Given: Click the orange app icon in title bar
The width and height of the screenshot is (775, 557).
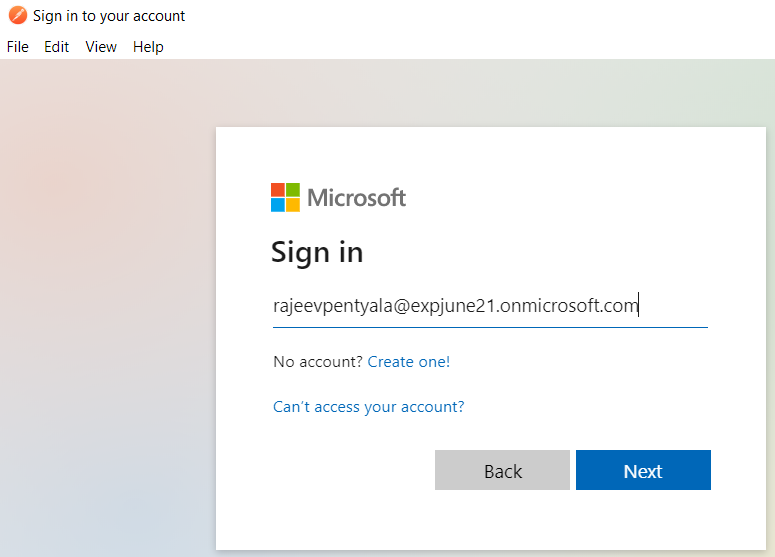Looking at the screenshot, I should coord(17,15).
